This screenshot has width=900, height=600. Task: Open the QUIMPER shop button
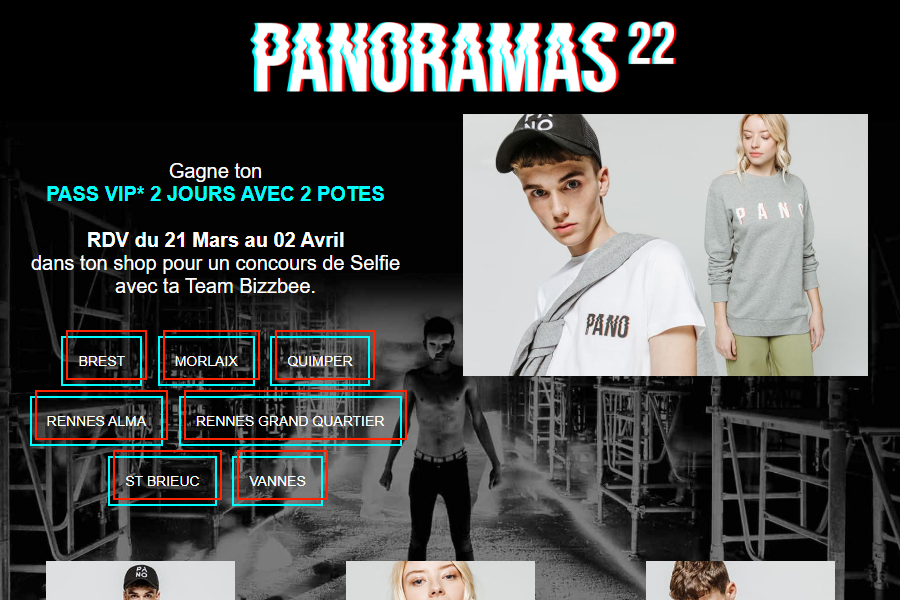322,358
